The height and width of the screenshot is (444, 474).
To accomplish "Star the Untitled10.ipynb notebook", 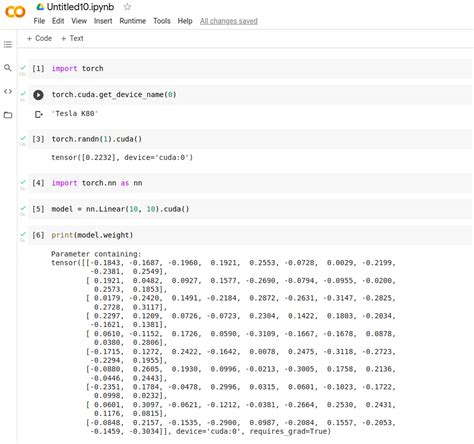I will (127, 7).
